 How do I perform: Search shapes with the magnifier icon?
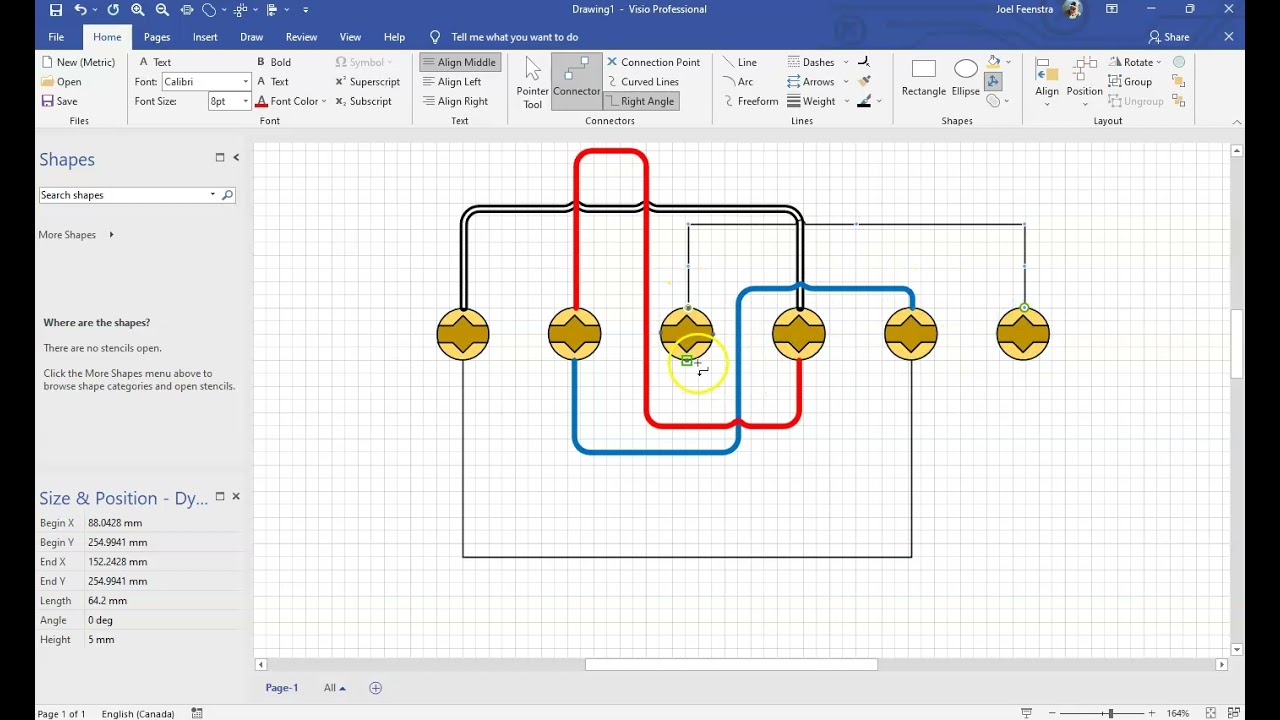(227, 195)
